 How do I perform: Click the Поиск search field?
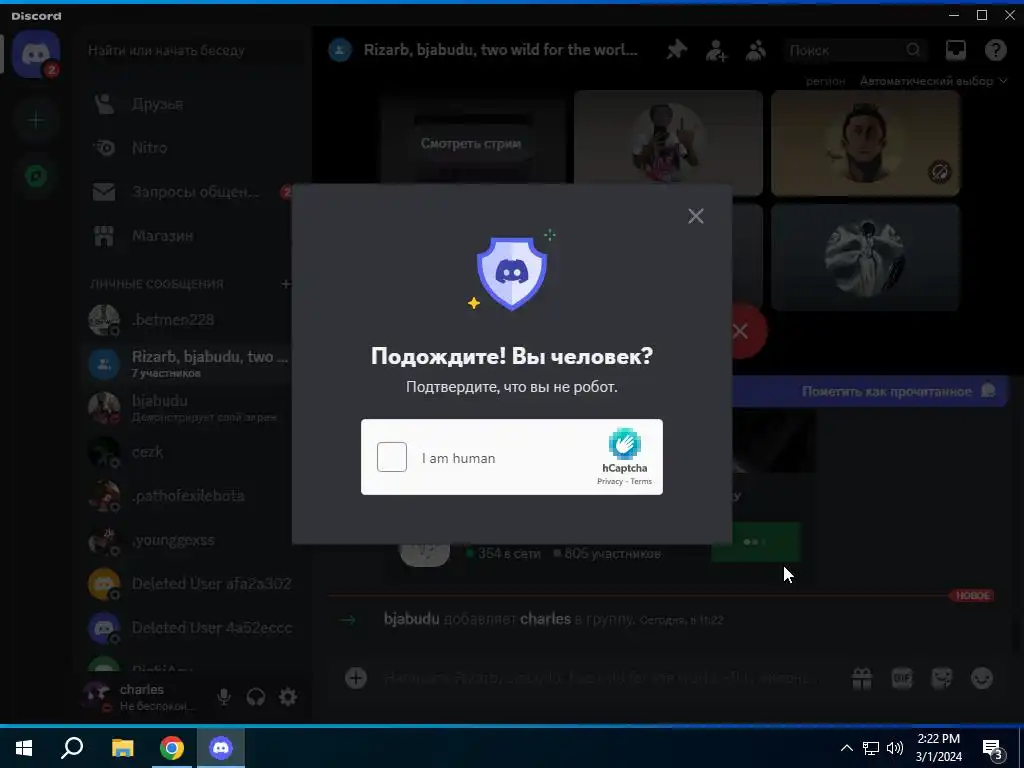[854, 50]
